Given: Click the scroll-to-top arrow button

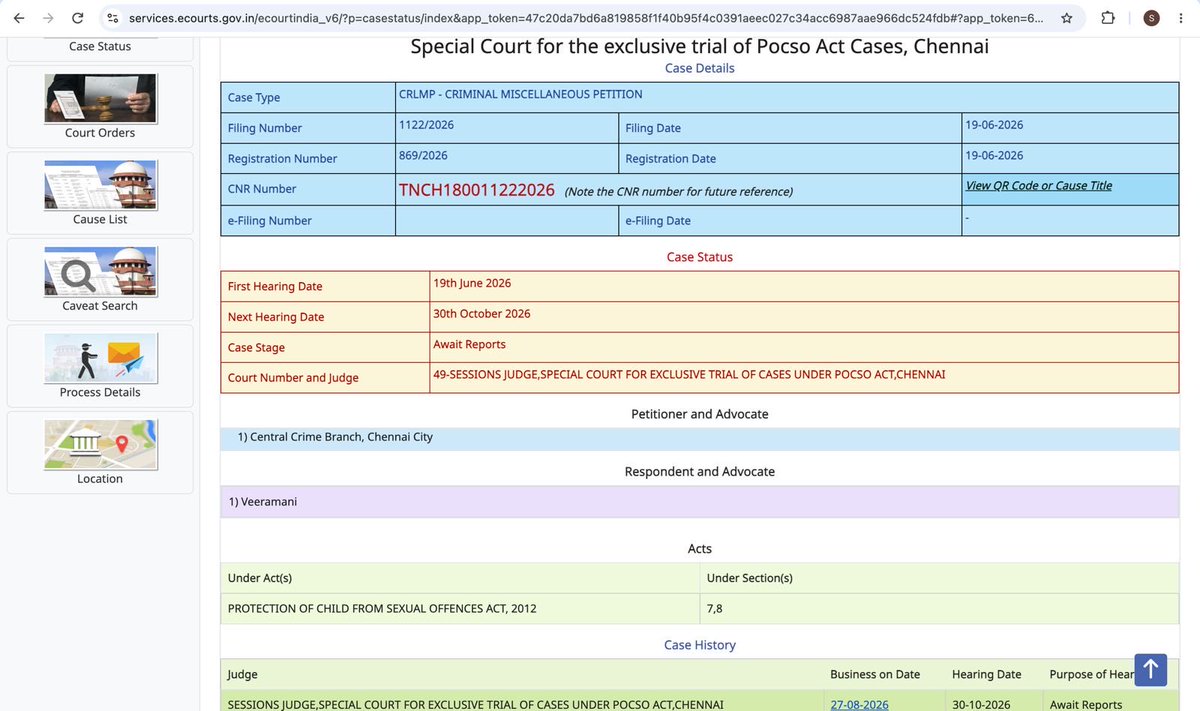Looking at the screenshot, I should tap(1151, 669).
